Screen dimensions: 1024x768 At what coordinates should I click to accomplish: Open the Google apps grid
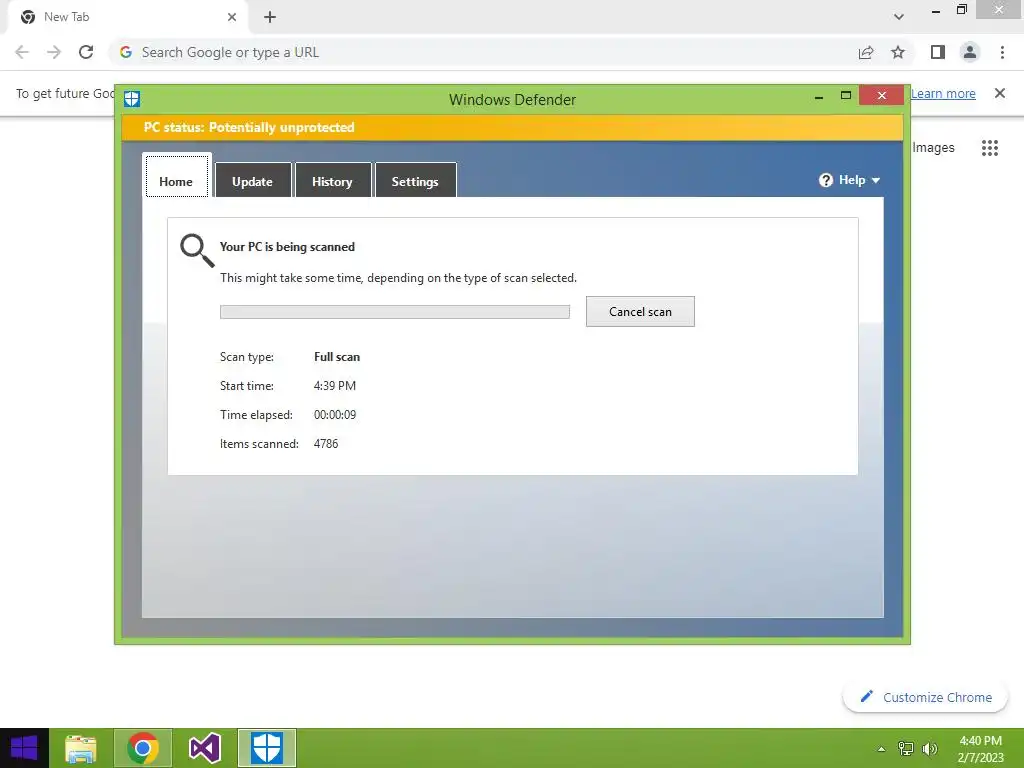(x=989, y=148)
